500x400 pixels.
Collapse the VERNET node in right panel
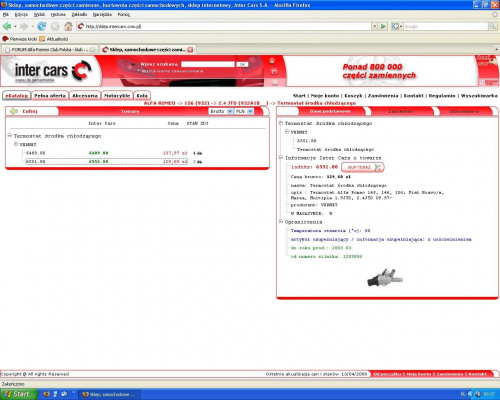(287, 132)
